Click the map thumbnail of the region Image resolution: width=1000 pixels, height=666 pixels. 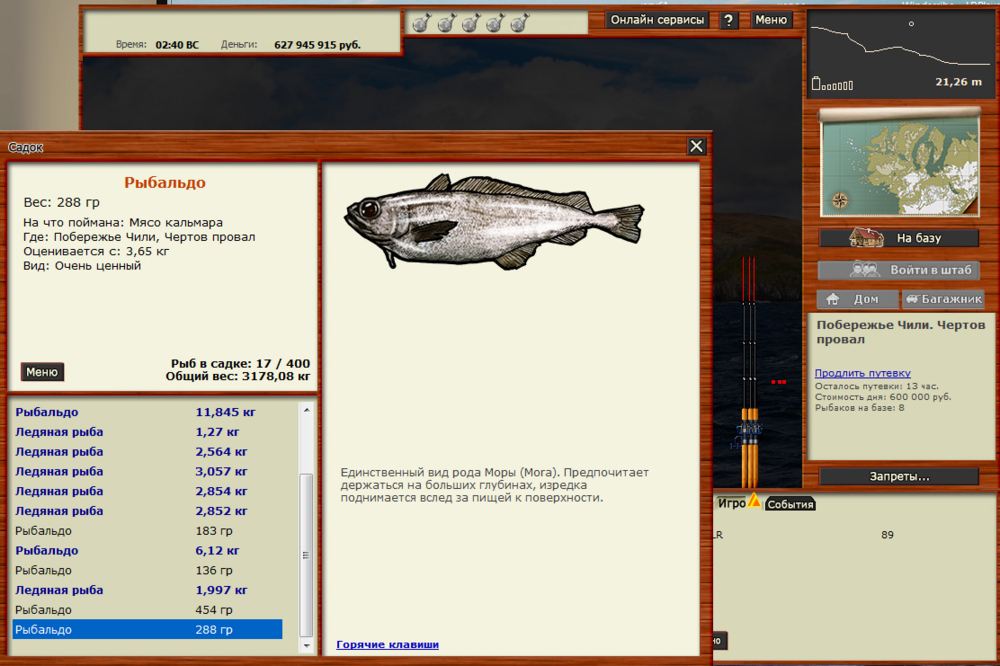tap(898, 162)
